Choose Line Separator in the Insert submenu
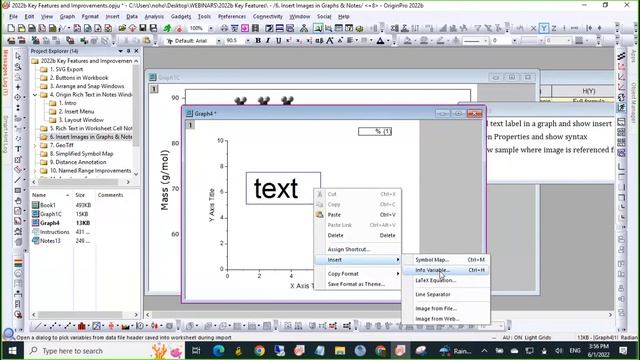The width and height of the screenshot is (640, 360). pyautogui.click(x=446, y=294)
